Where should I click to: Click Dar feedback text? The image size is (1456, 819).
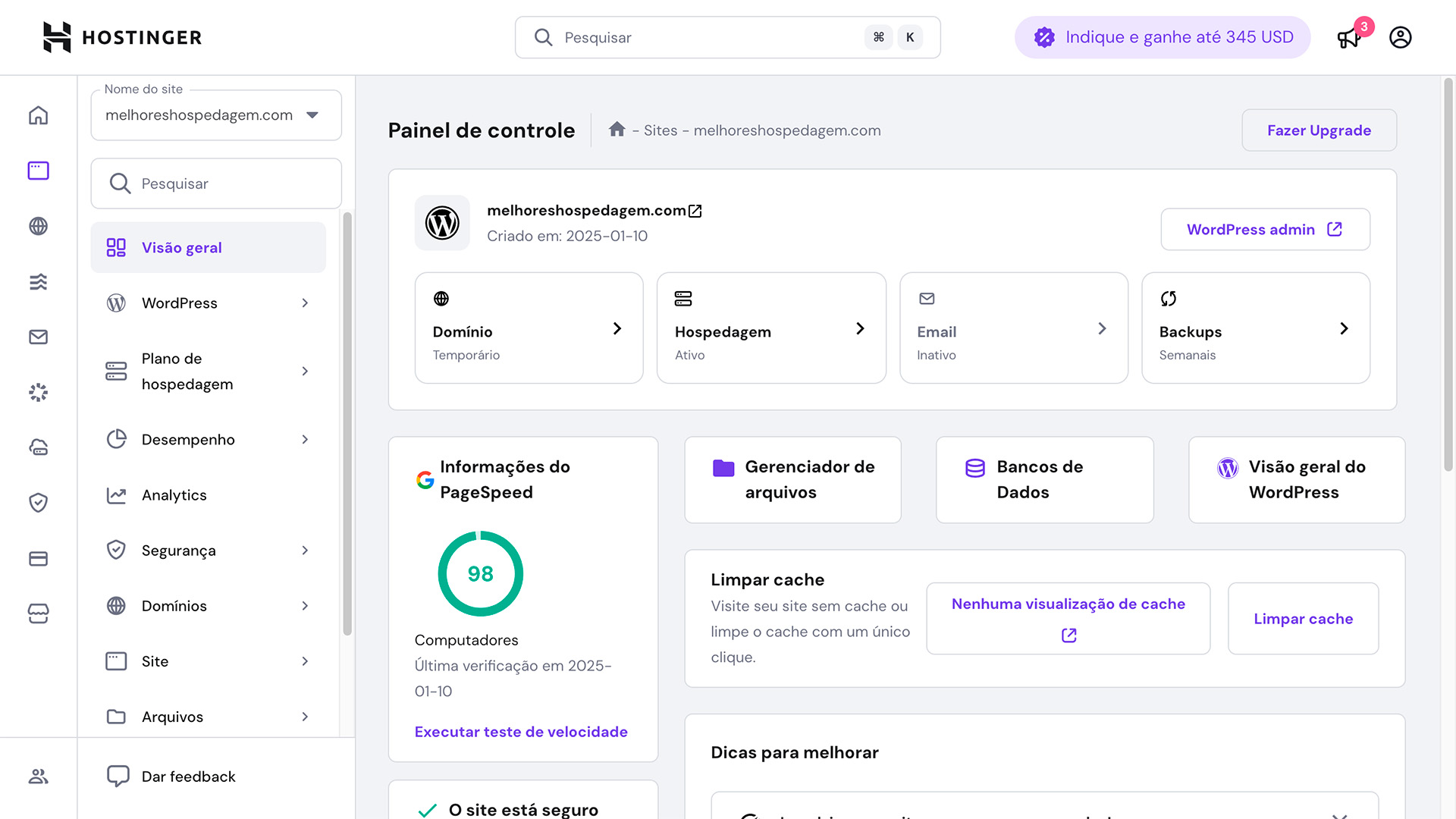tap(189, 777)
